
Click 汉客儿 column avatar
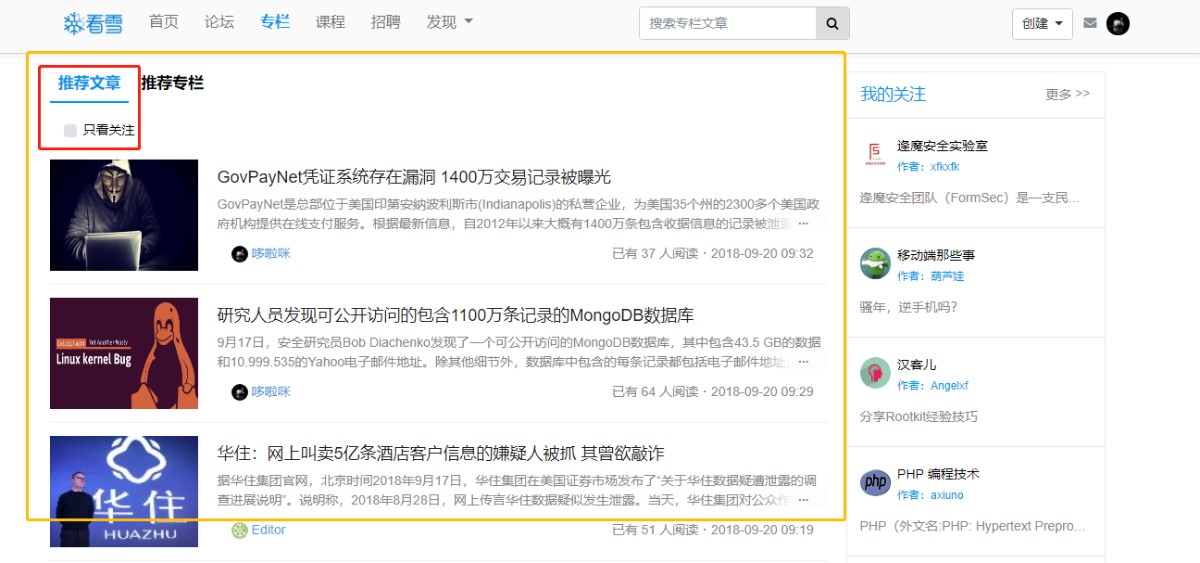[x=875, y=373]
